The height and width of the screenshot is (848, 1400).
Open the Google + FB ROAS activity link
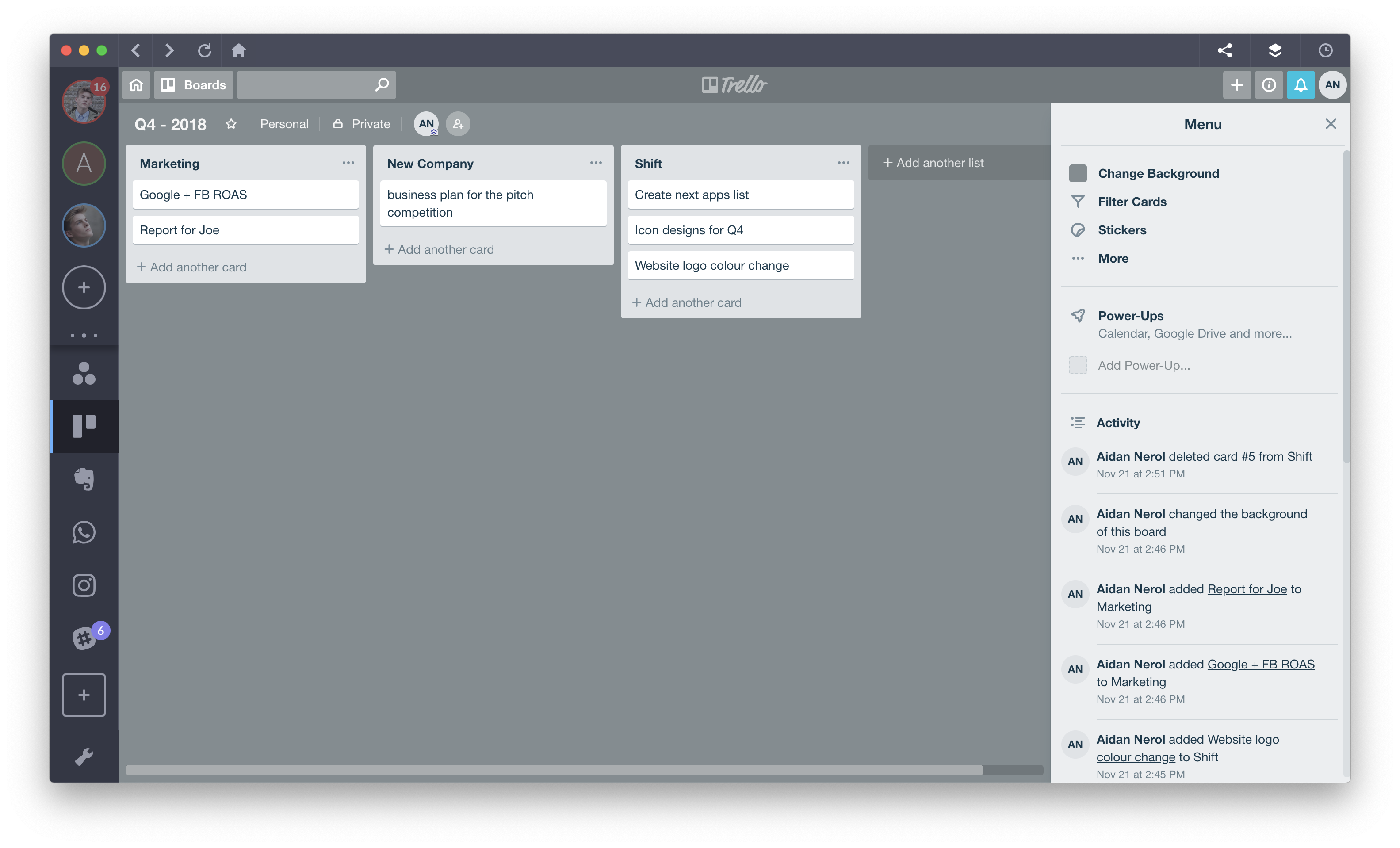1261,664
